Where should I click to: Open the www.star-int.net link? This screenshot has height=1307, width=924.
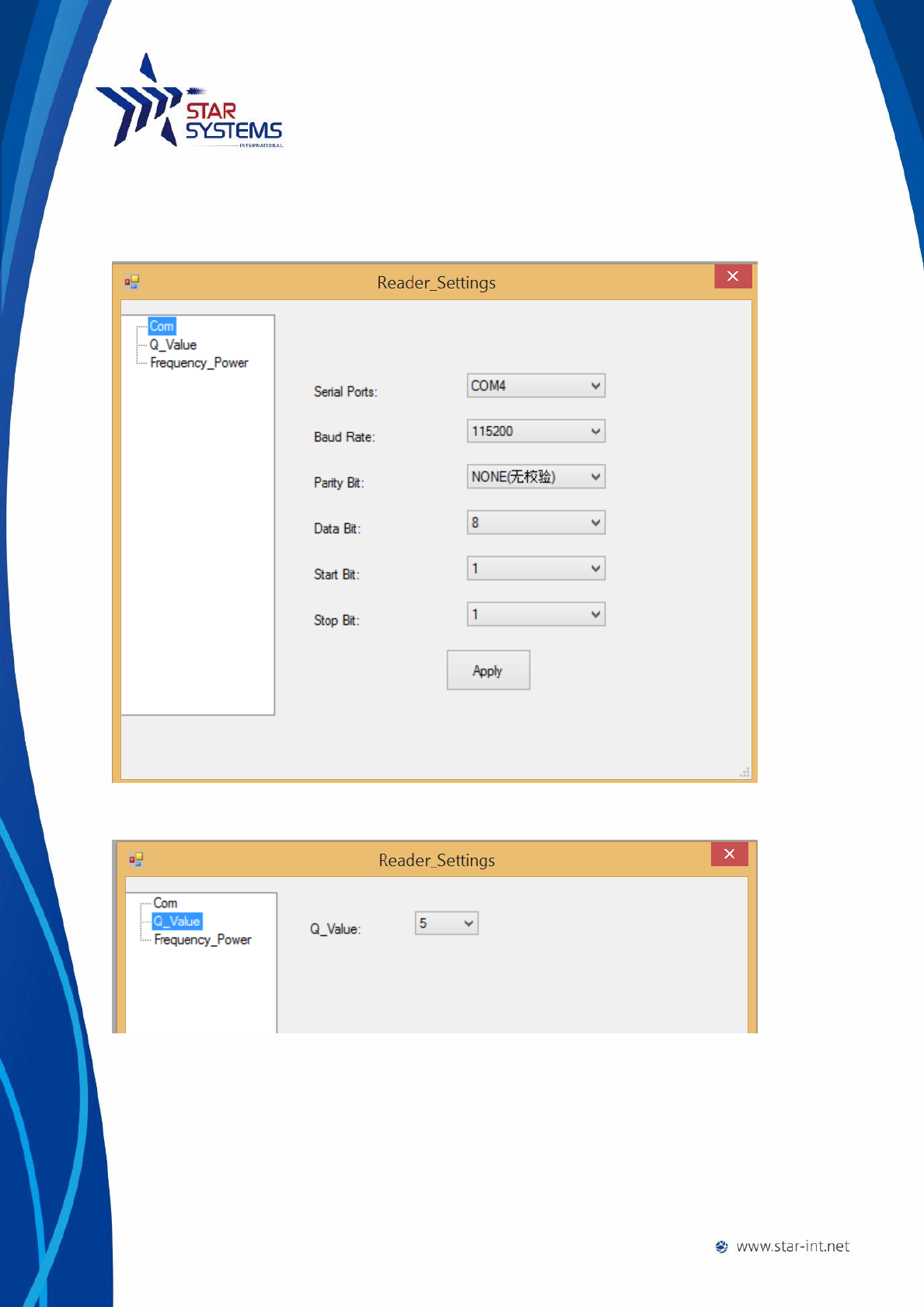pyautogui.click(x=793, y=1246)
